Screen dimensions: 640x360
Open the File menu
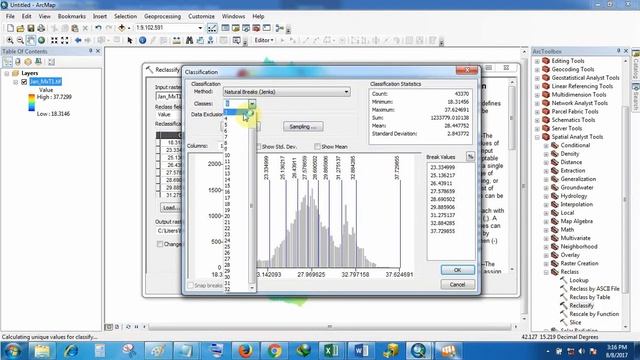[10, 16]
